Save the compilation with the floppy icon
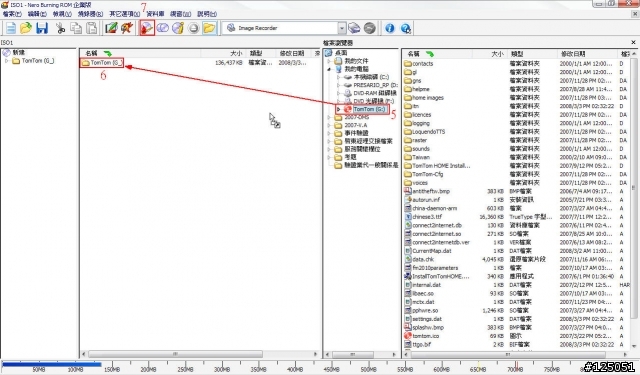640x375 pixels. pos(42,28)
